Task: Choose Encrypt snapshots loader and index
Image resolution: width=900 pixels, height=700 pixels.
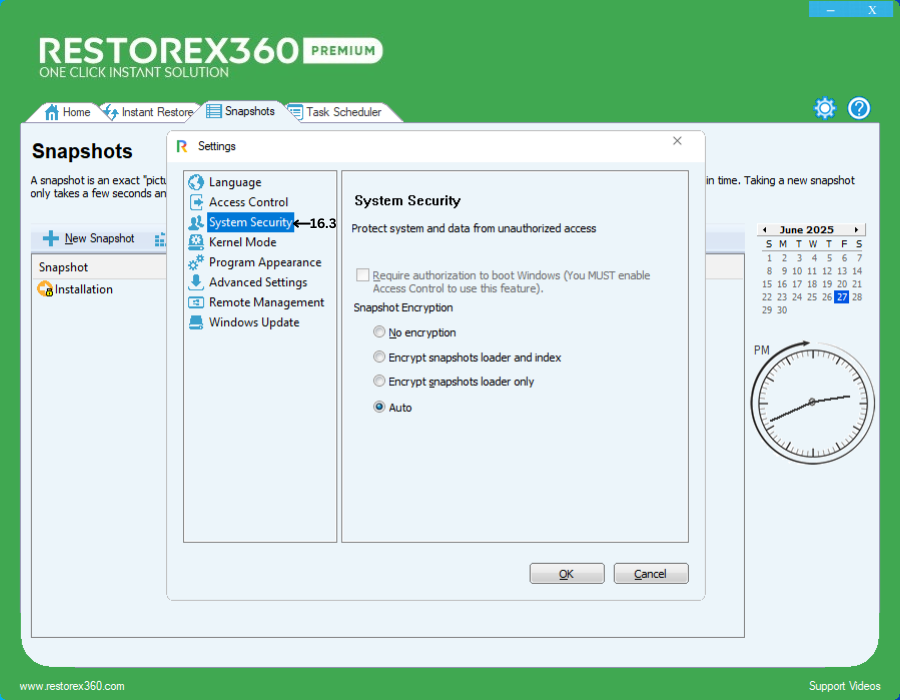Action: (x=379, y=357)
